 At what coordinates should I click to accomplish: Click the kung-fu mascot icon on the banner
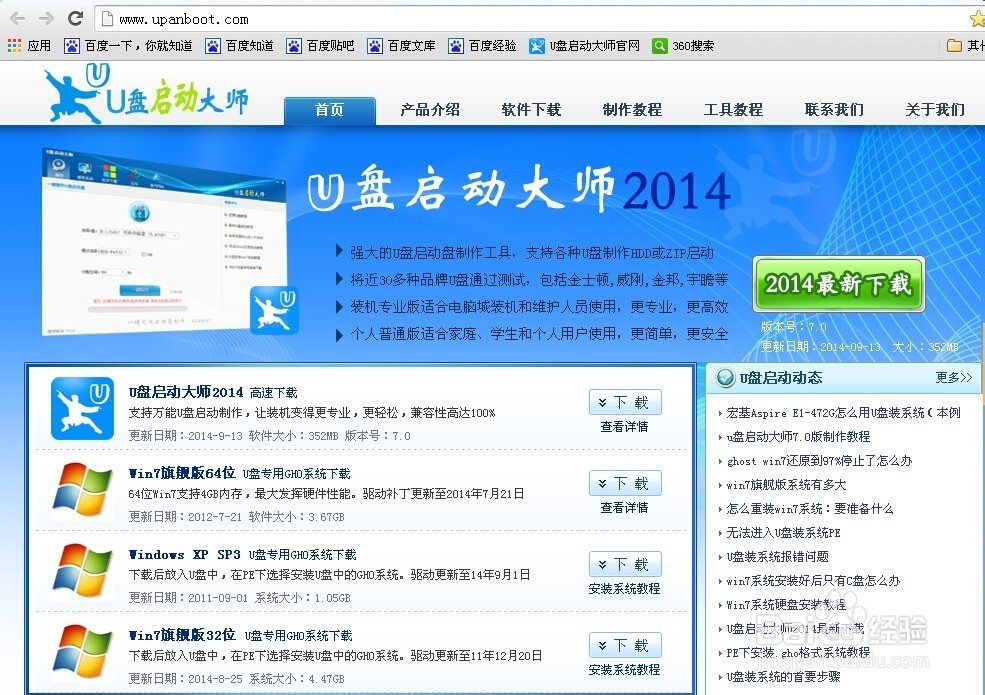click(x=273, y=308)
